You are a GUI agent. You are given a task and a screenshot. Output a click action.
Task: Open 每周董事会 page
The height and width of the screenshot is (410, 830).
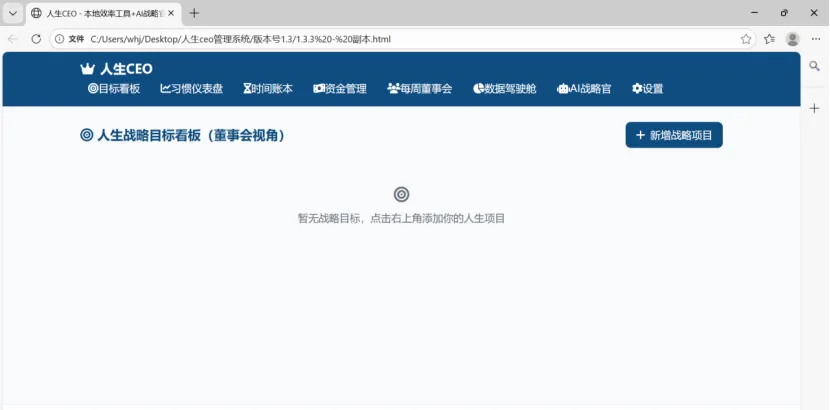420,89
